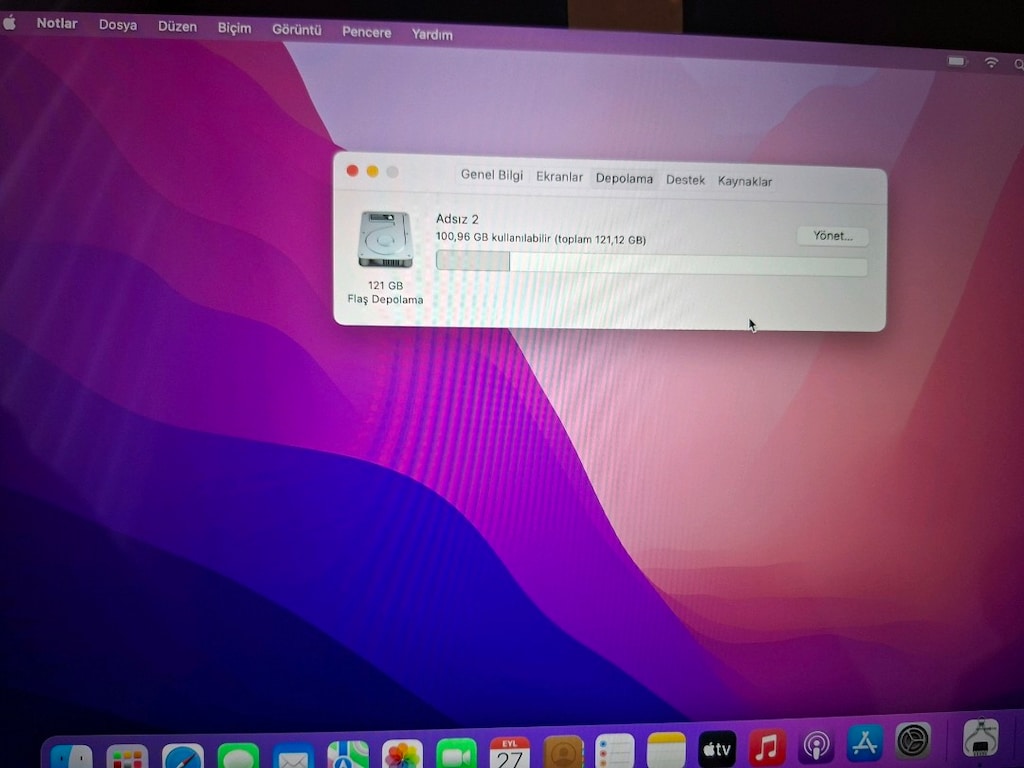This screenshot has width=1024, height=768.
Task: Open Maps from the dock
Action: click(348, 755)
